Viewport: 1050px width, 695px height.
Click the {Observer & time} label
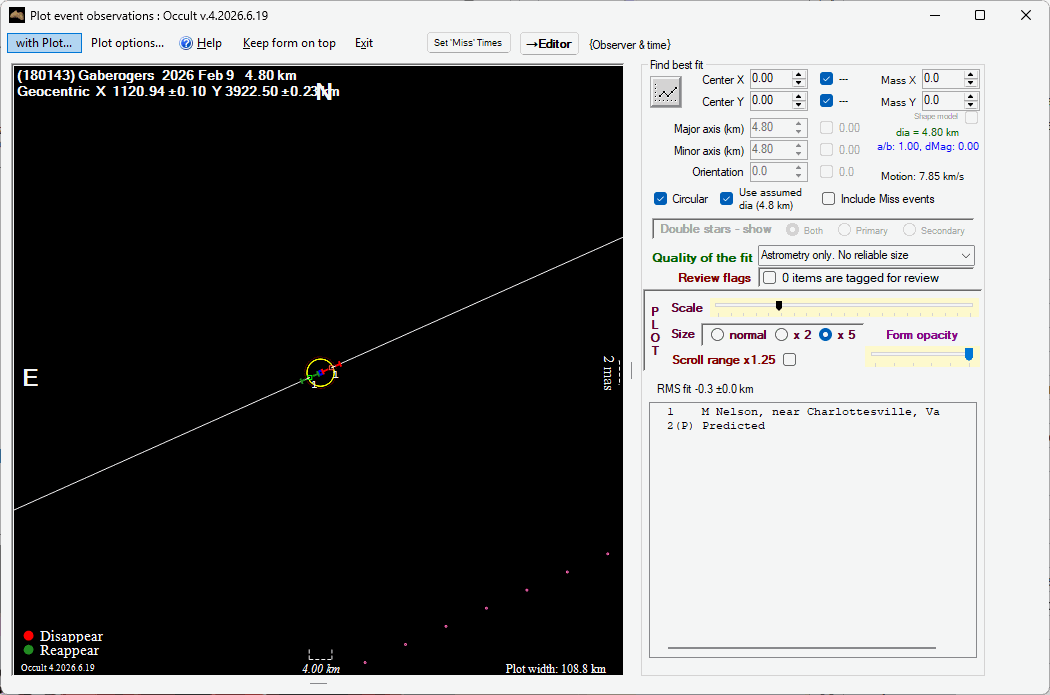[629, 45]
